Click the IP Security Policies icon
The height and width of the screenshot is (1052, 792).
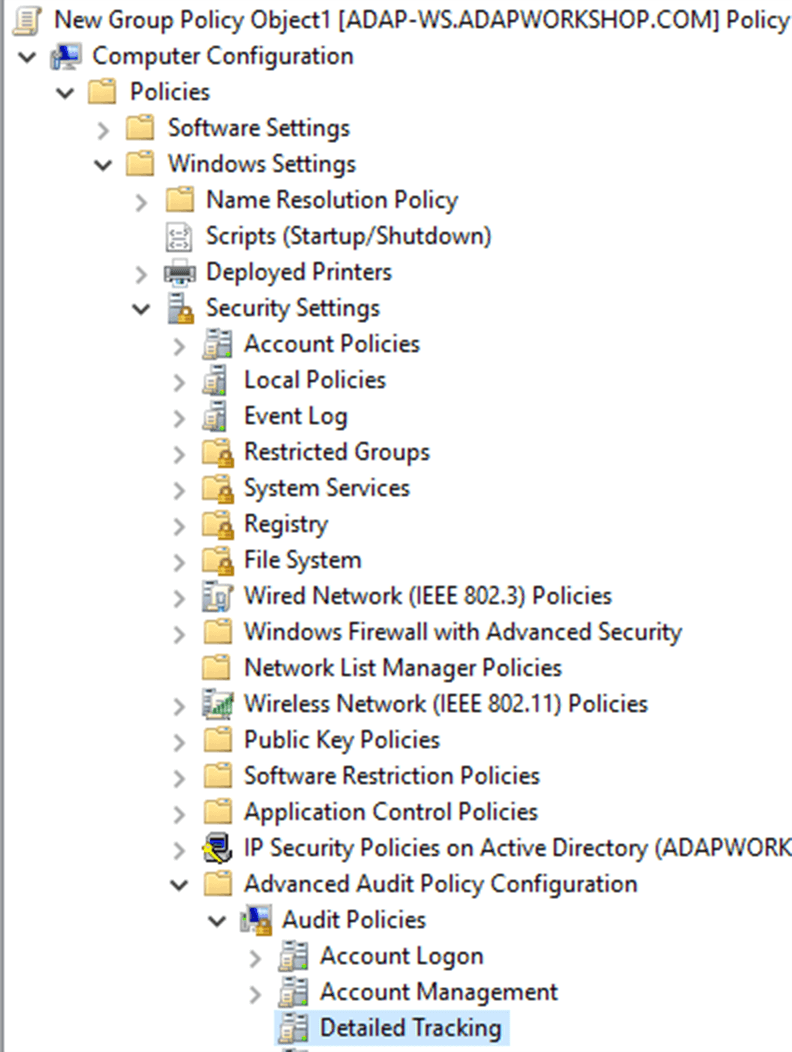[217, 848]
